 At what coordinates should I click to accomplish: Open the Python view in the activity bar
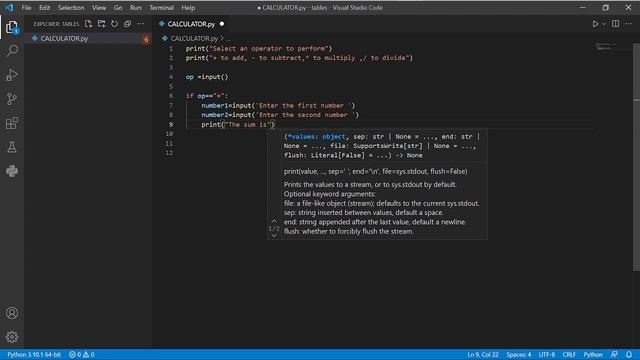pos(12,171)
